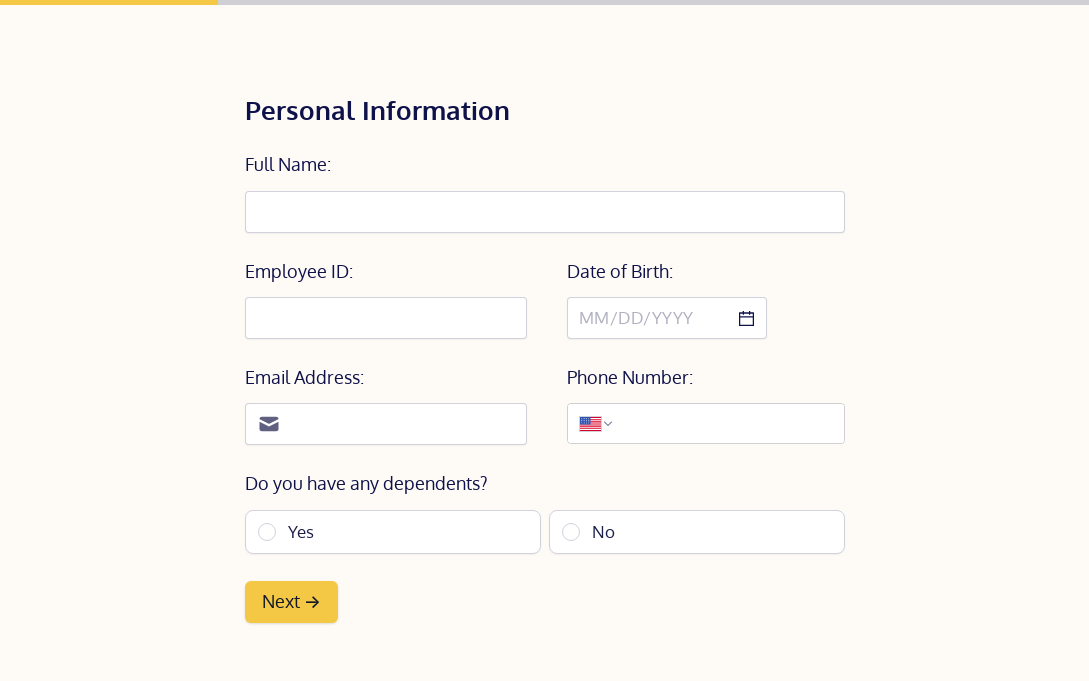1089x681 pixels.
Task: Select the No radio button for dependents
Action: tap(571, 532)
